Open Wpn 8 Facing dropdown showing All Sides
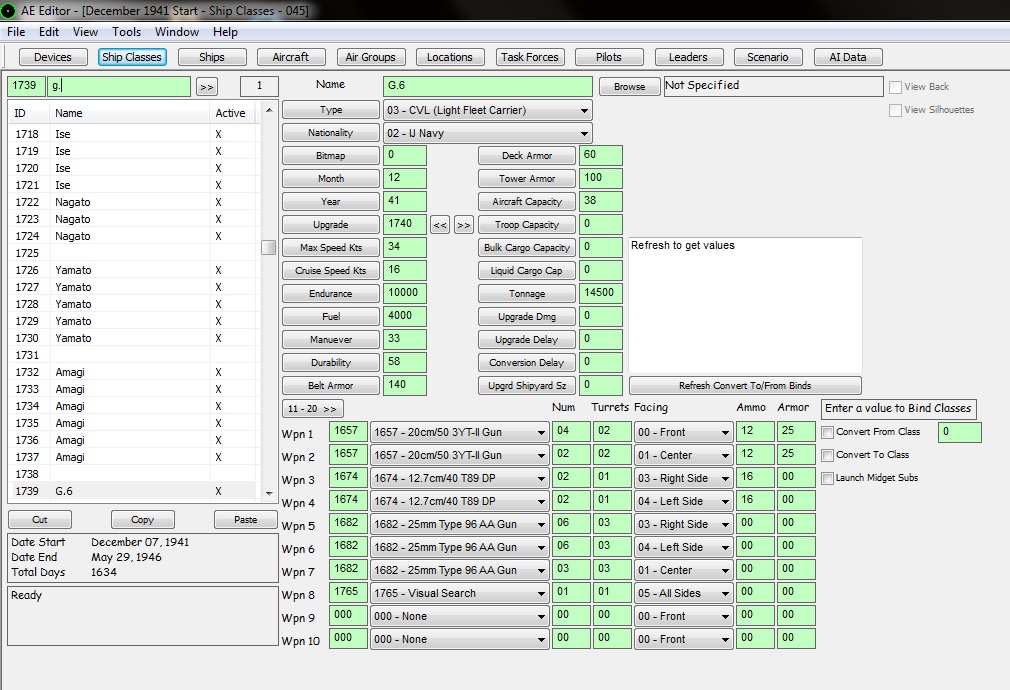 pos(683,593)
